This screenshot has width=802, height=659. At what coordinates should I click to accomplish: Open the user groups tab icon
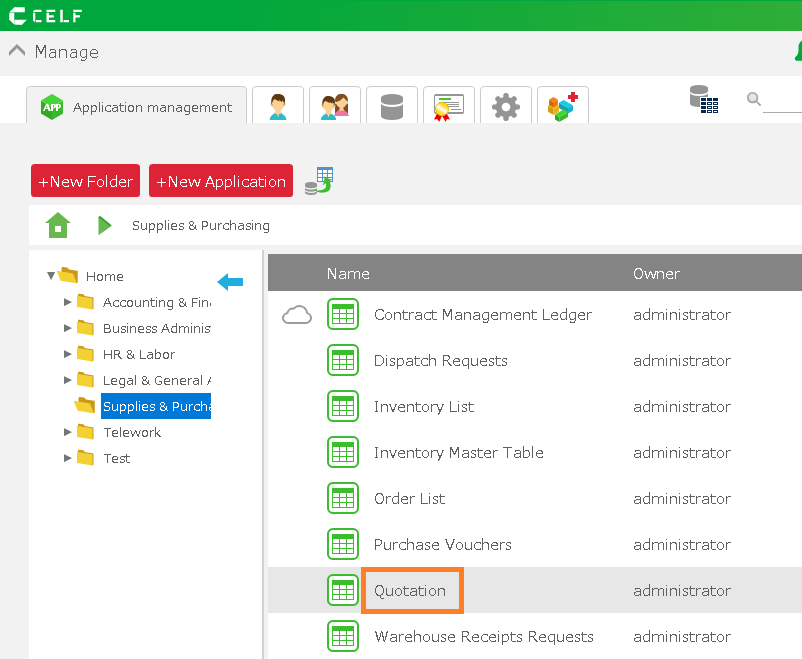coord(335,106)
